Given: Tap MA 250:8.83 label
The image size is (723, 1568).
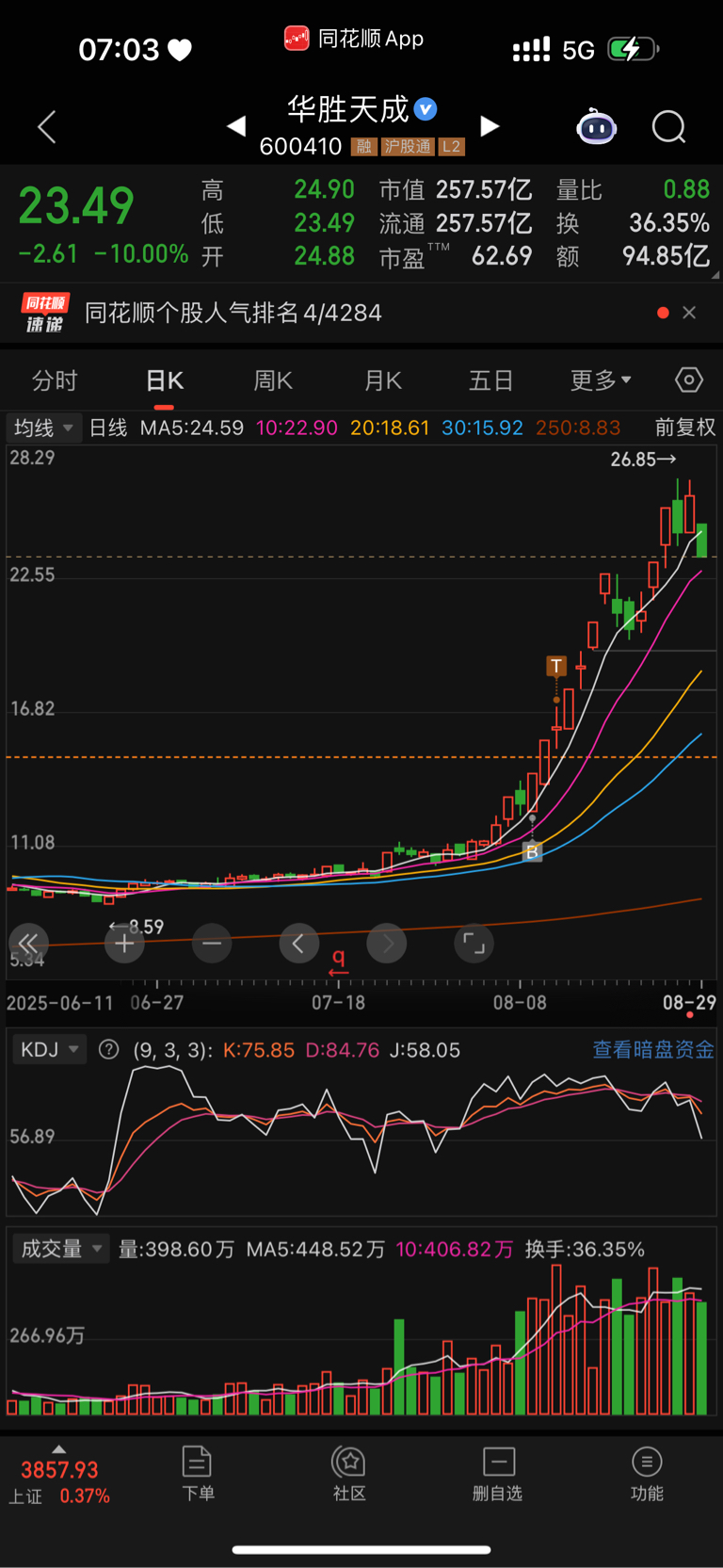Looking at the screenshot, I should 578,428.
